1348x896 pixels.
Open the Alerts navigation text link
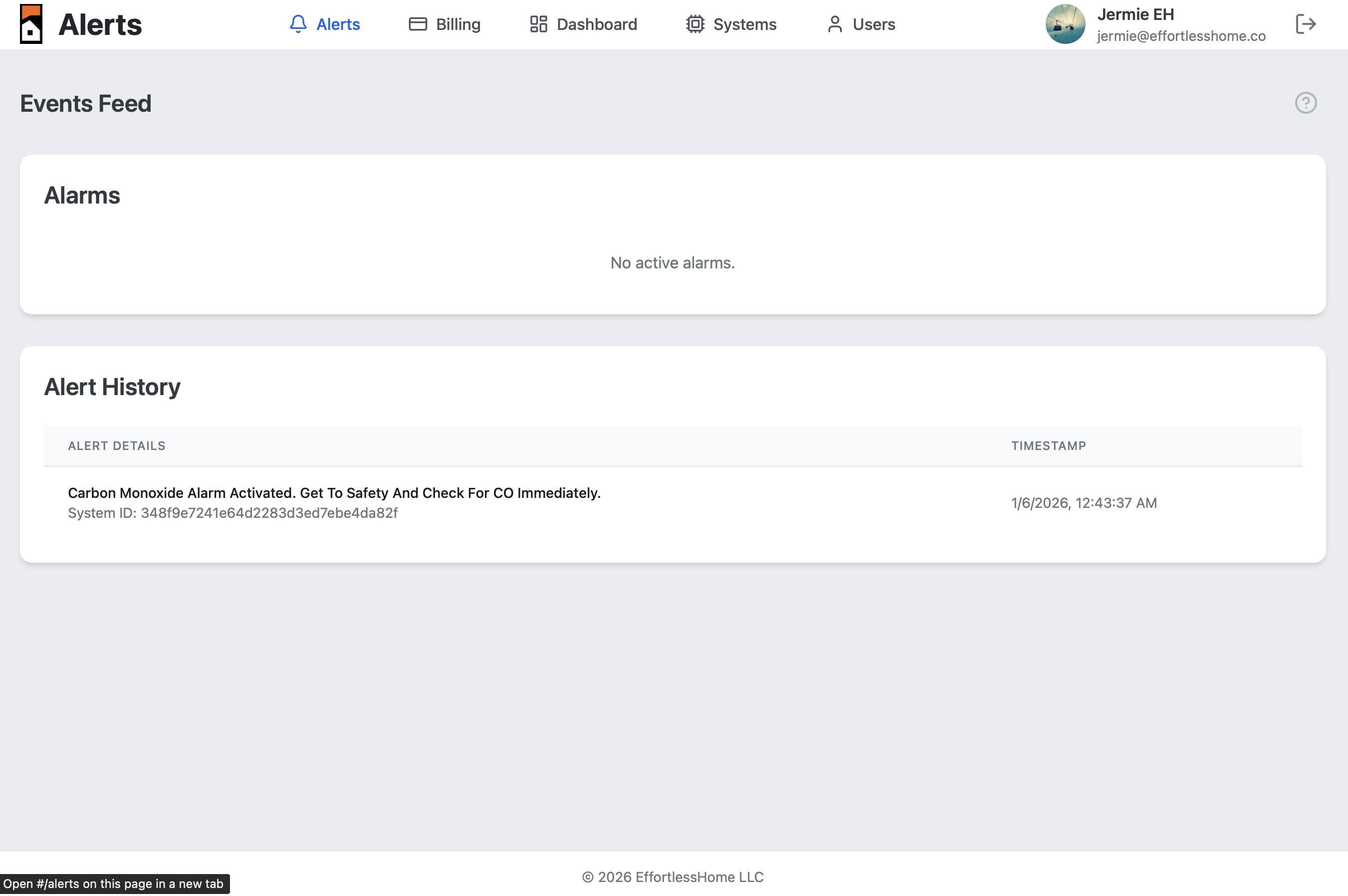[338, 24]
